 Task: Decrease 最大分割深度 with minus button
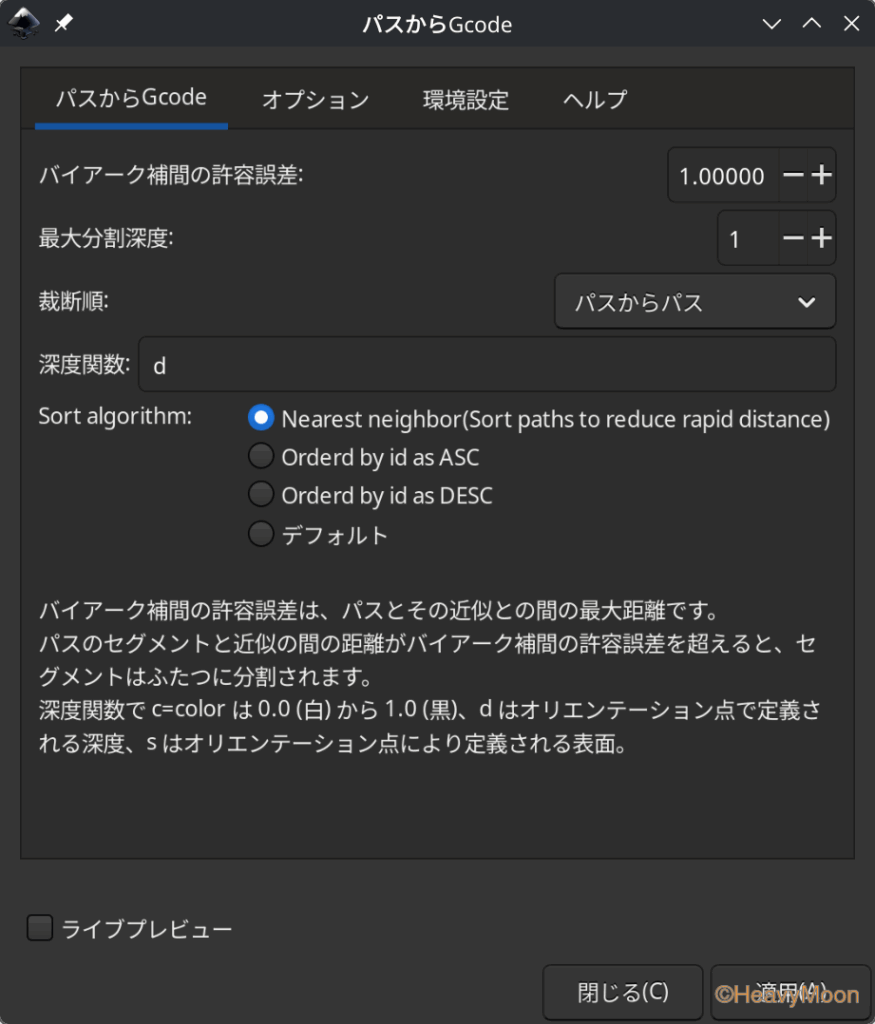(x=793, y=238)
